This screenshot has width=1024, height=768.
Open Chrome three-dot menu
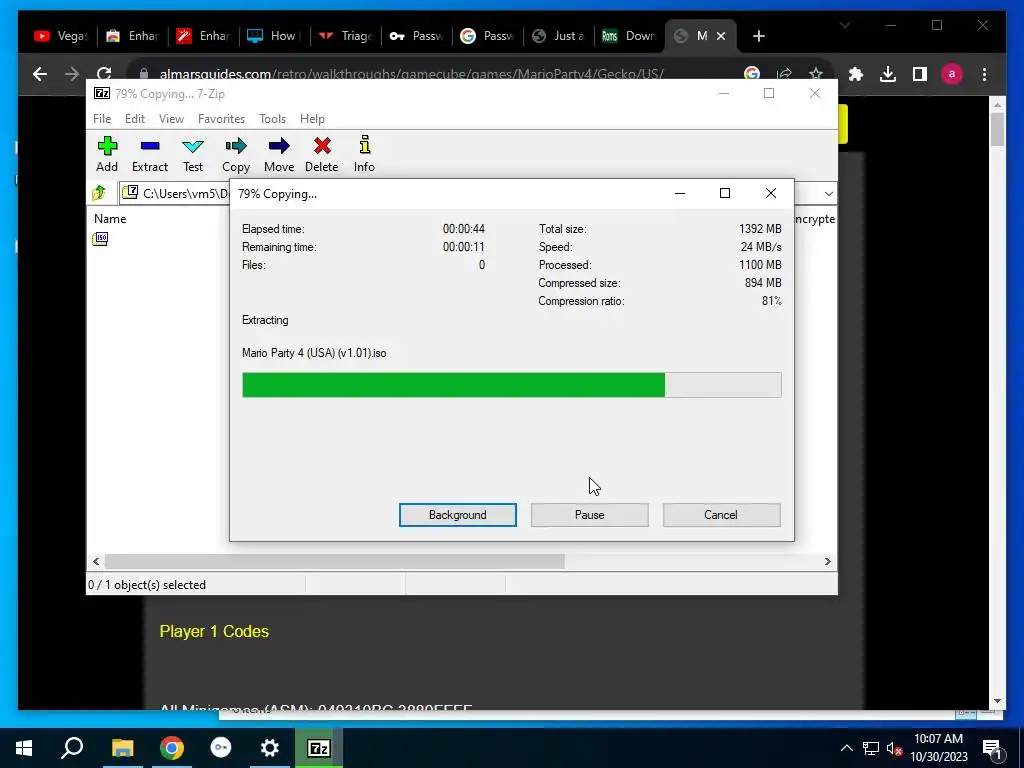coord(984,74)
